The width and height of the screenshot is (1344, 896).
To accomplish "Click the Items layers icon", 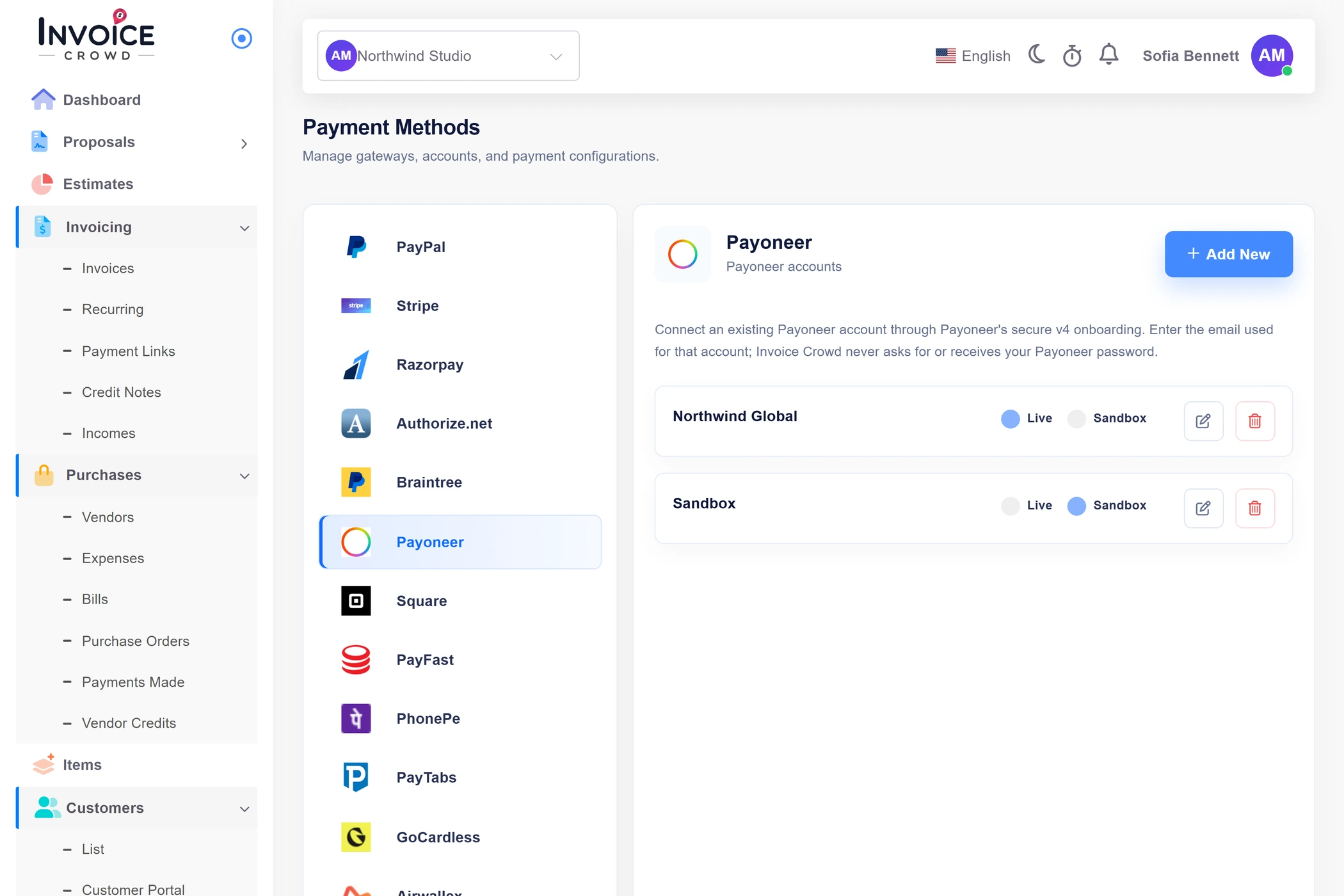I will coord(44,764).
